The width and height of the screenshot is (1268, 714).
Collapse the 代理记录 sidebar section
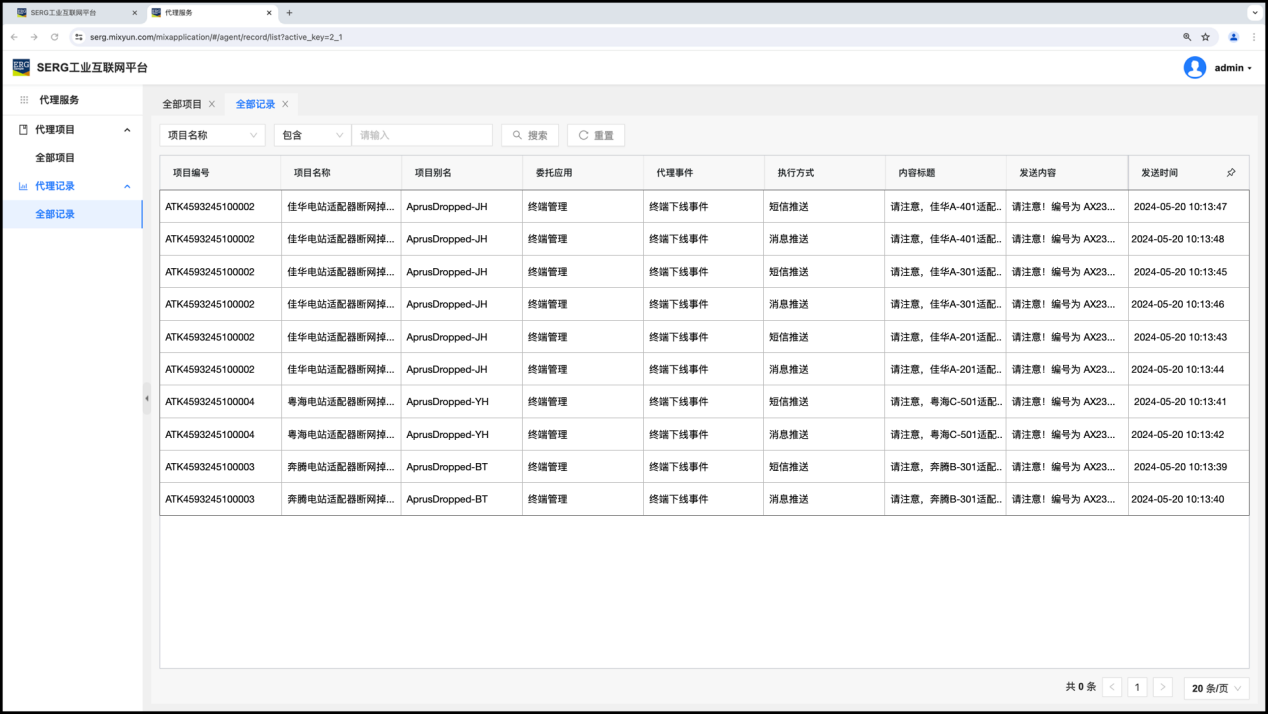tap(127, 186)
